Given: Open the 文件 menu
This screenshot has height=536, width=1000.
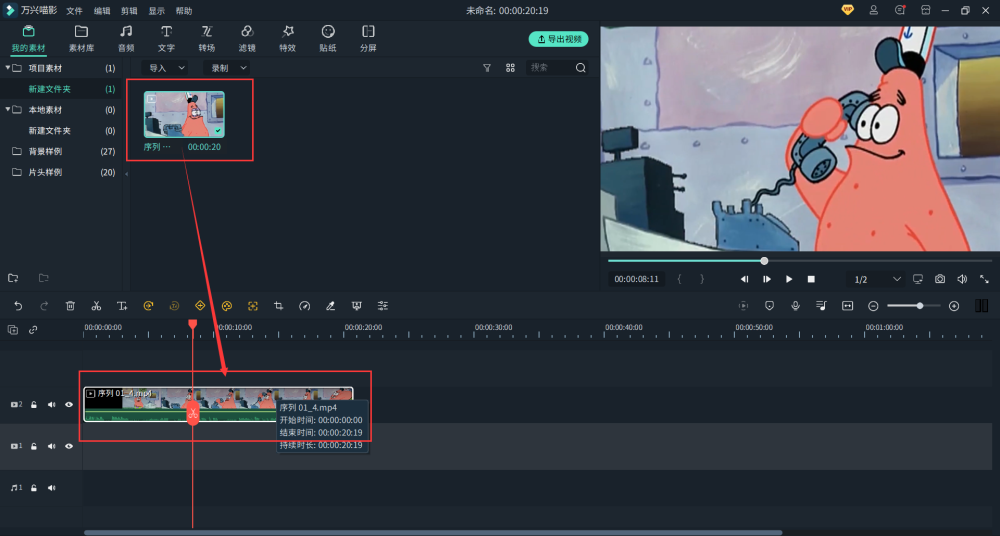Looking at the screenshot, I should click(75, 11).
